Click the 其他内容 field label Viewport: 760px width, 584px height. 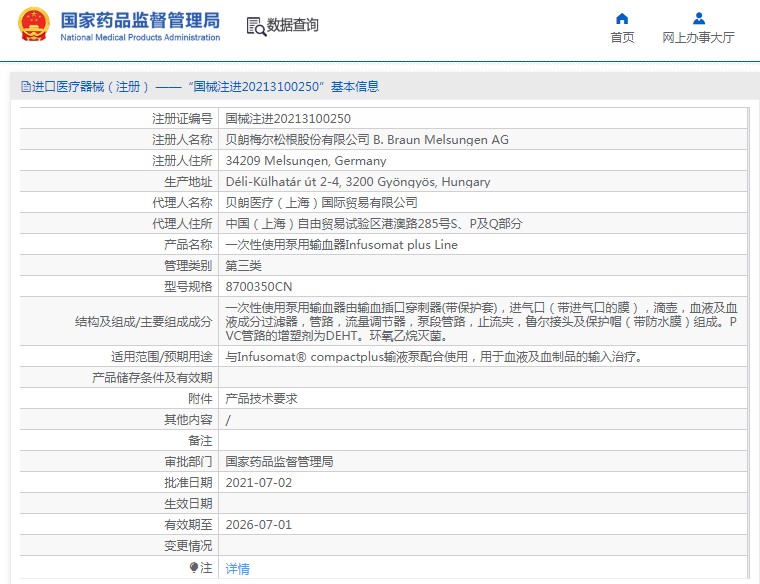188,420
